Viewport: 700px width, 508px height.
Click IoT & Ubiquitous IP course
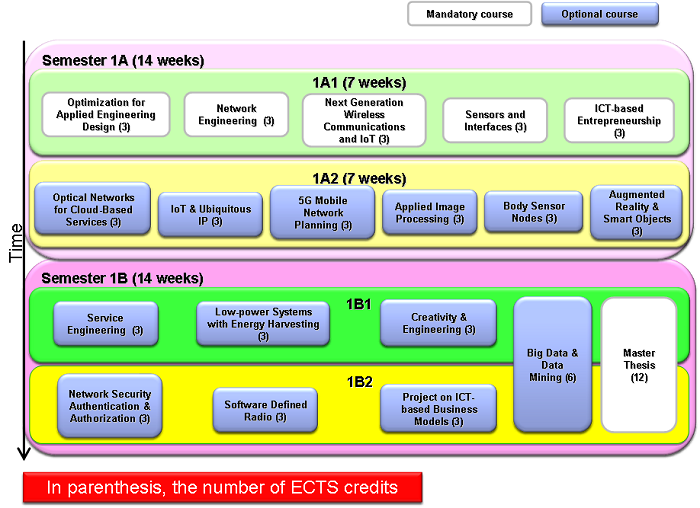point(210,214)
